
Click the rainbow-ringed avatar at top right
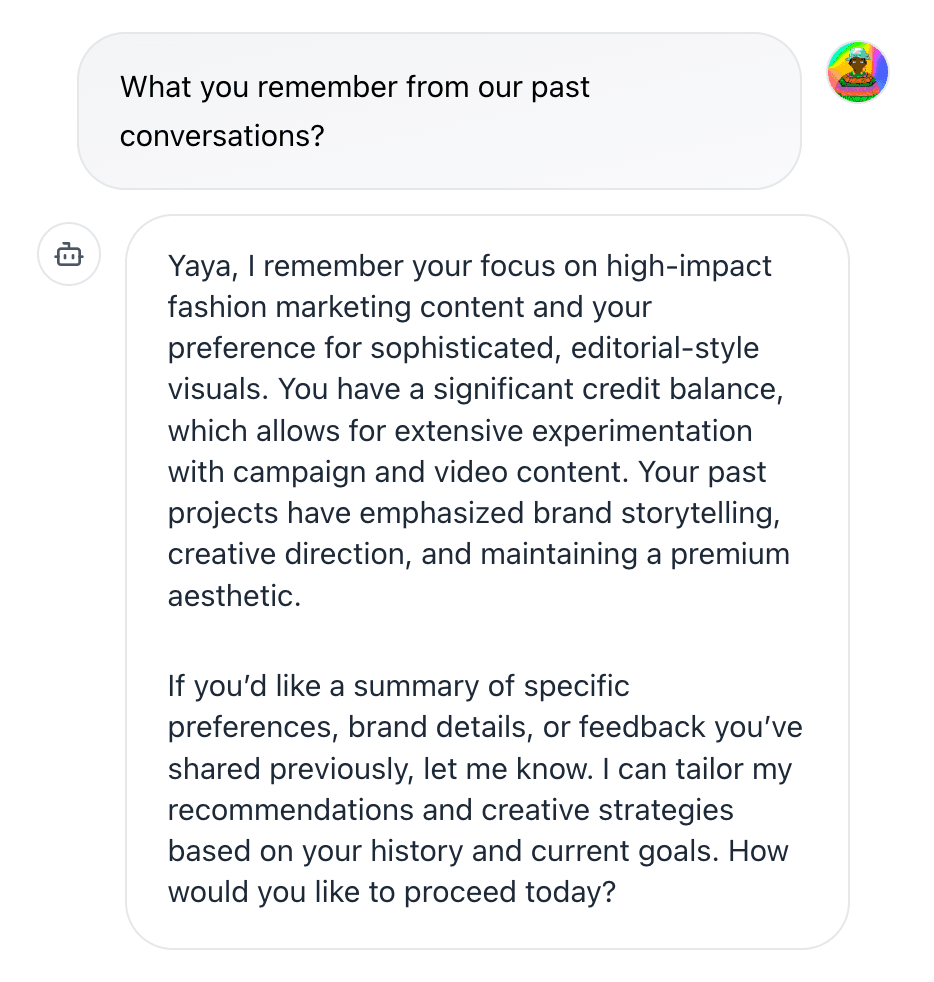[x=857, y=71]
